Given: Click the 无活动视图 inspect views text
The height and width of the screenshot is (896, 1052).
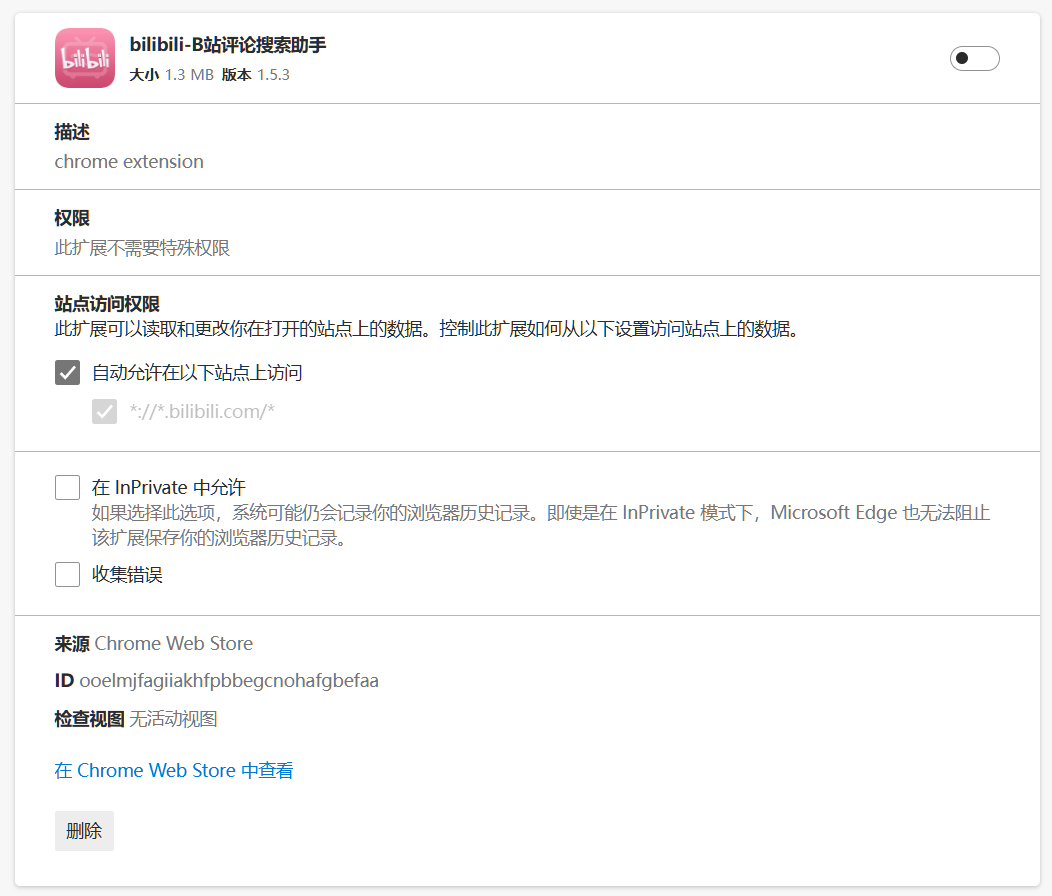Looking at the screenshot, I should 173,719.
